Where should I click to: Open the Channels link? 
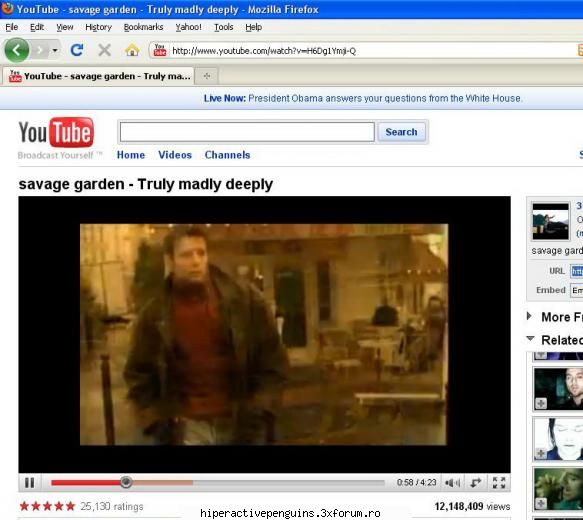tap(227, 155)
